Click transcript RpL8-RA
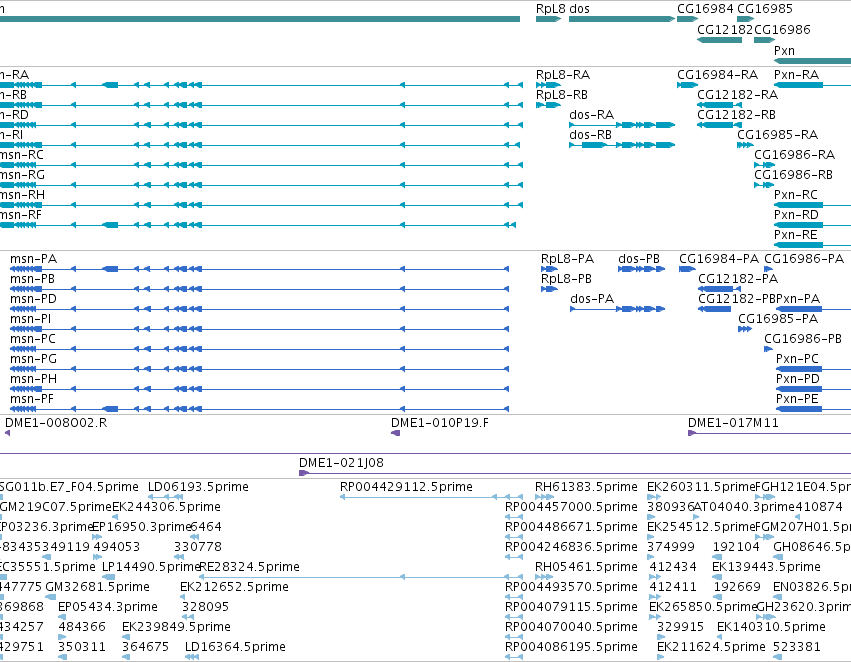The height and width of the screenshot is (662, 851). point(563,75)
